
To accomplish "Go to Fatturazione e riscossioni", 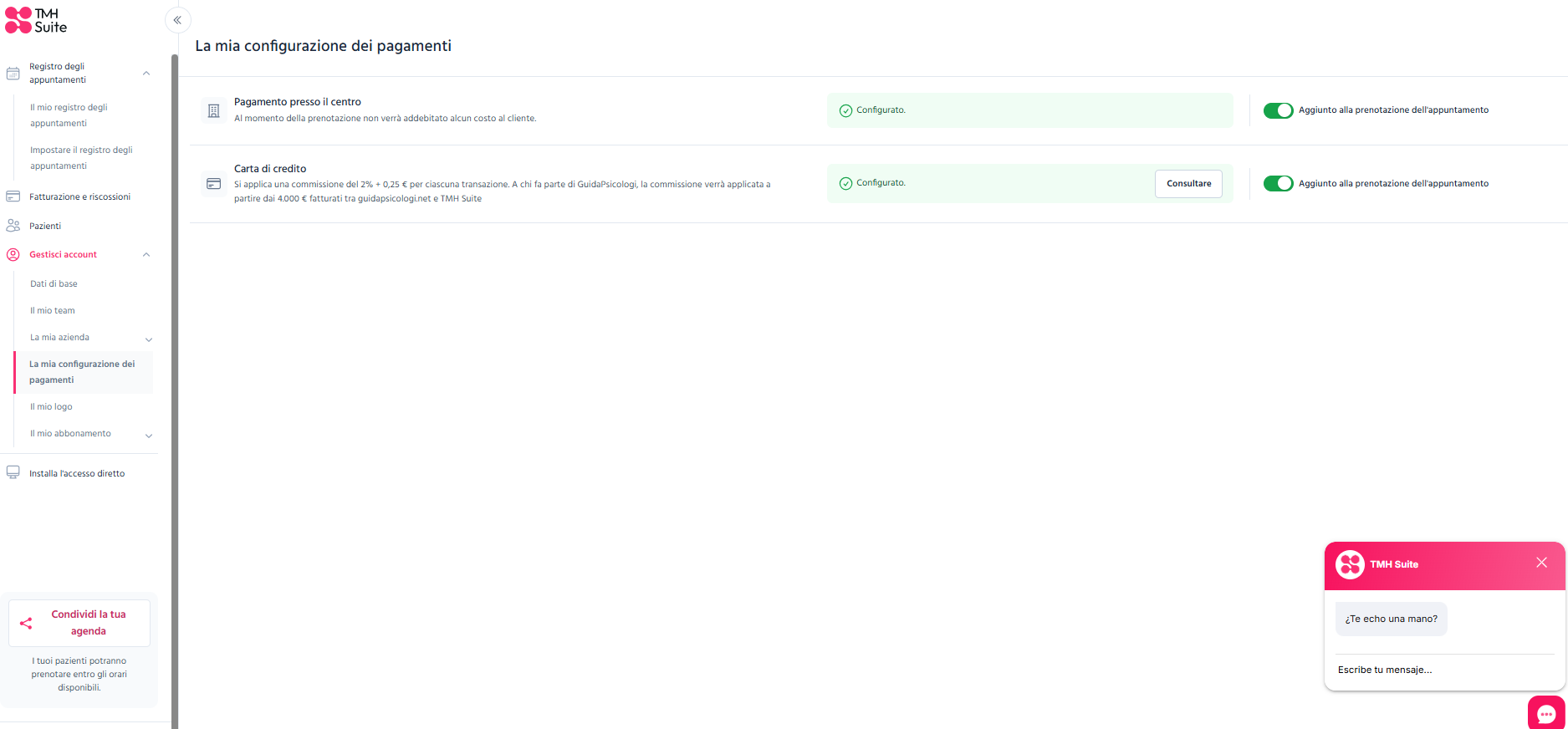I will [79, 196].
